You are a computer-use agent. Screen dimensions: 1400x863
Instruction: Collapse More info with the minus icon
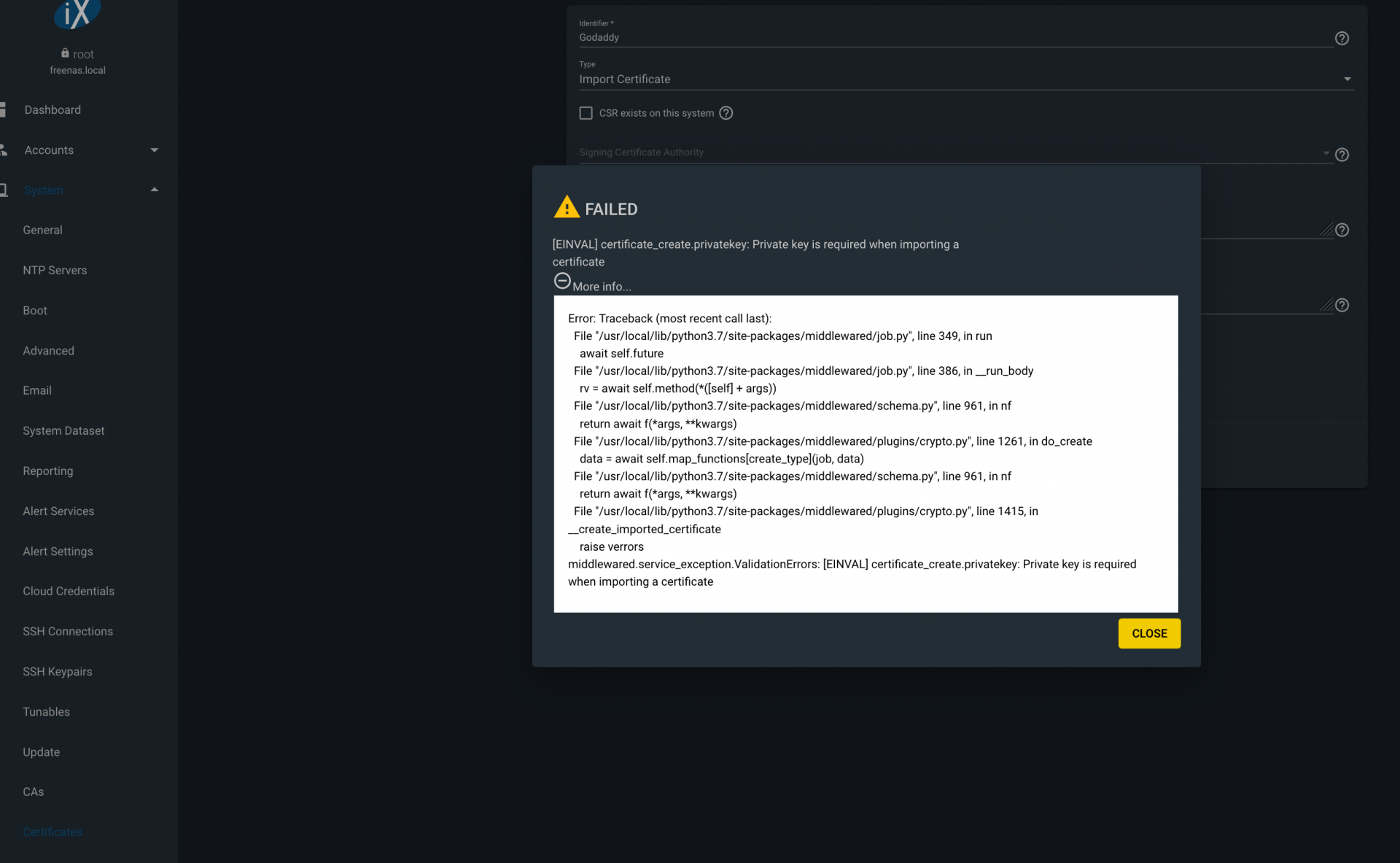(562, 281)
